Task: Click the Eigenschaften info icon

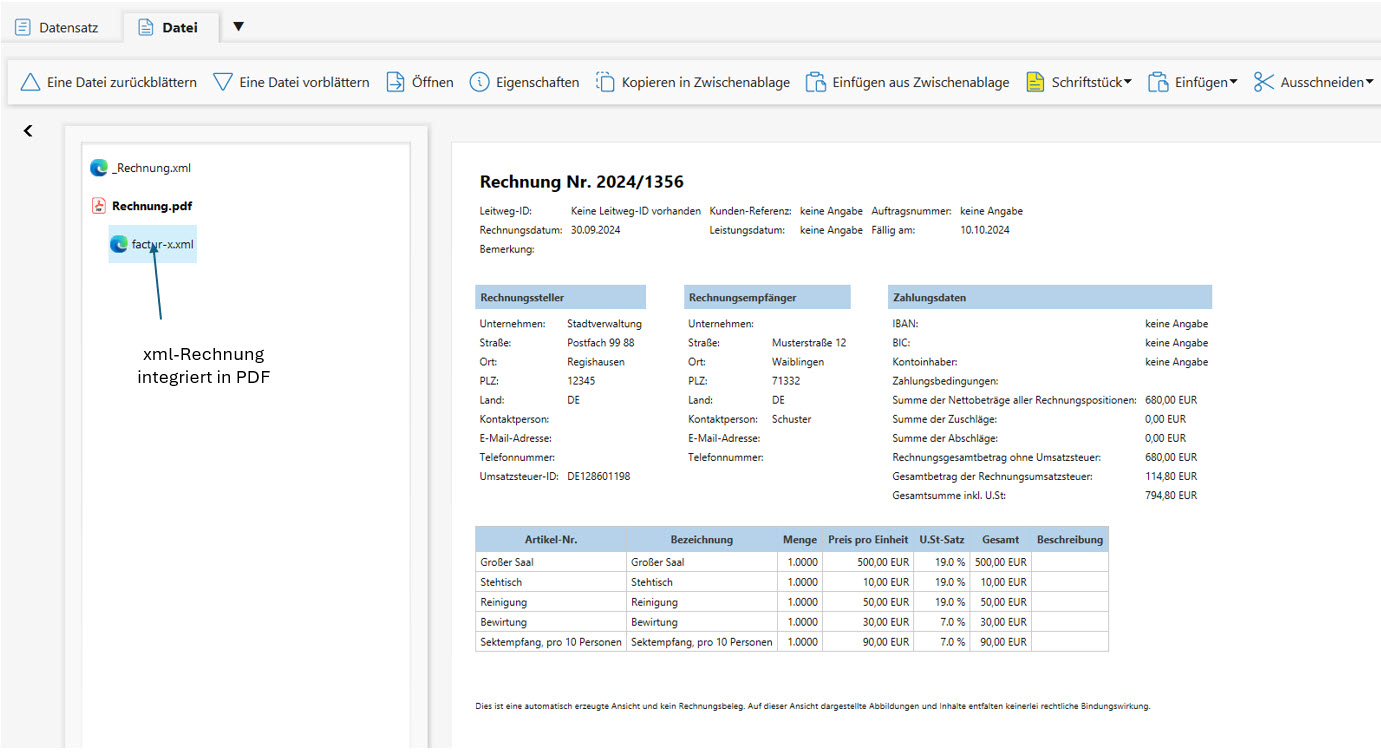Action: pyautogui.click(x=480, y=82)
